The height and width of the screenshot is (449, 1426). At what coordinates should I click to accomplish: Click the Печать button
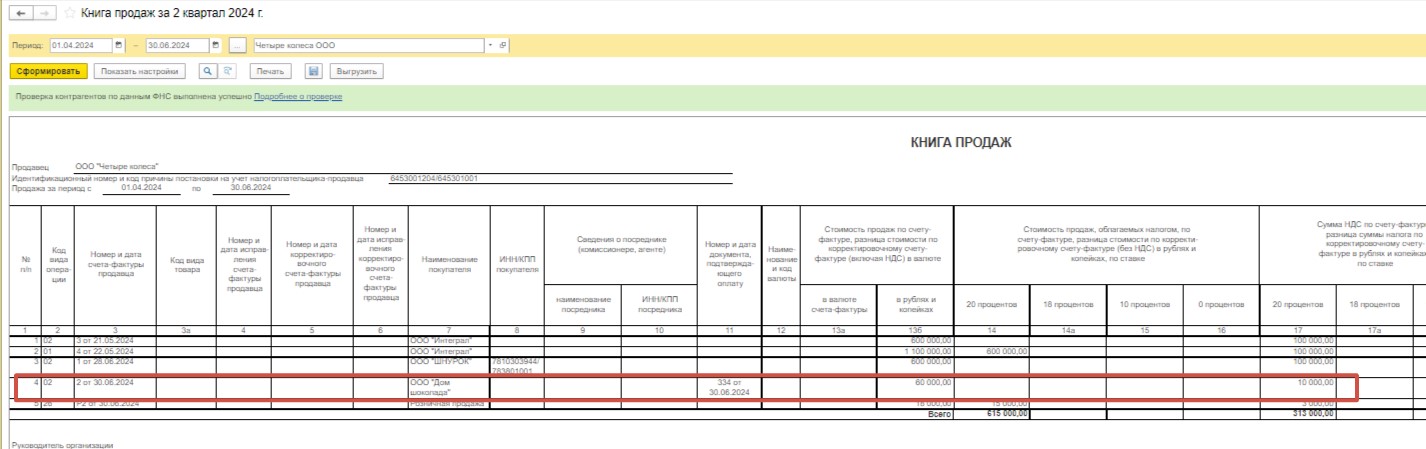point(270,71)
